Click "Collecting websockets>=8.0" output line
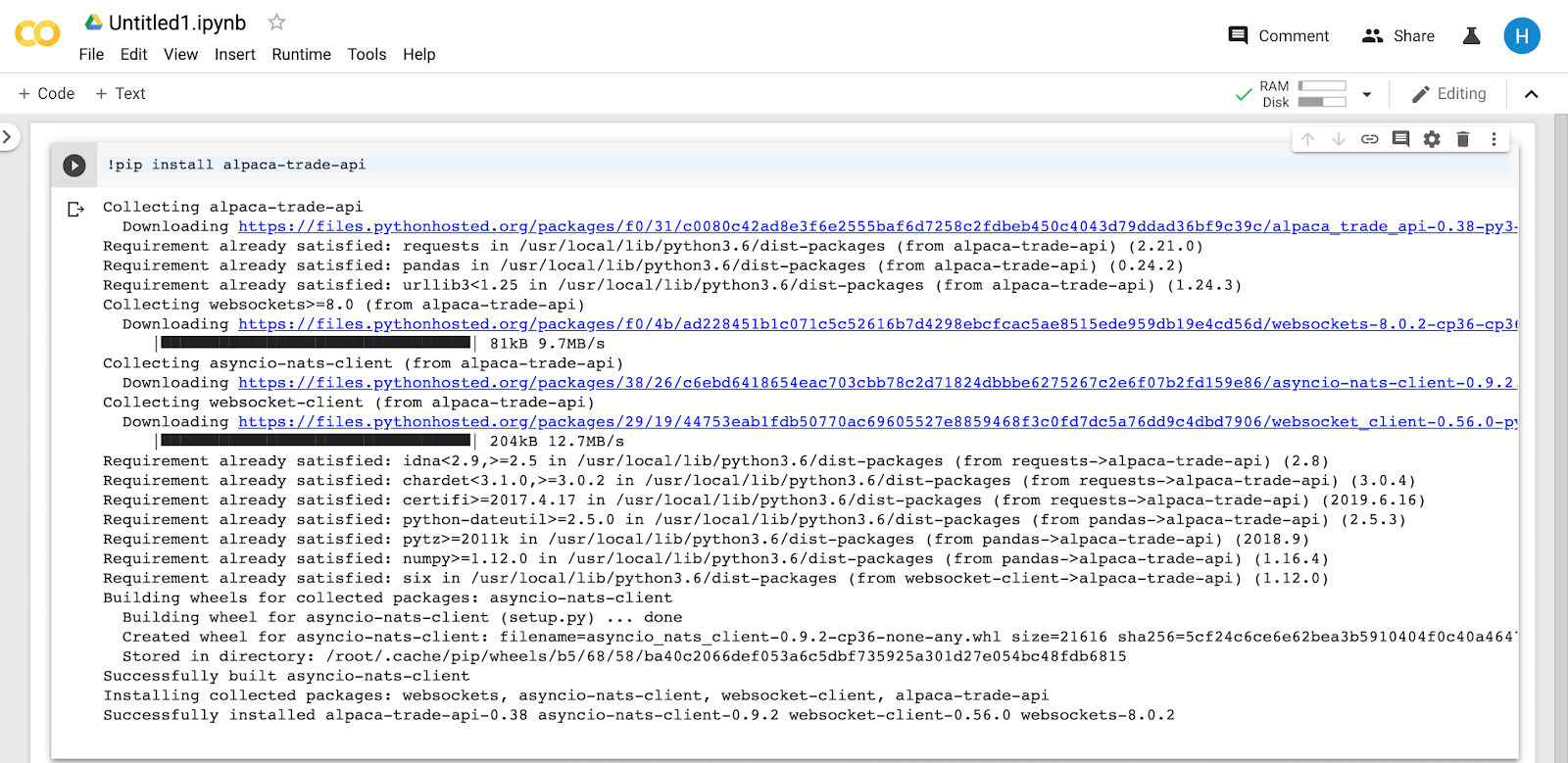The height and width of the screenshot is (763, 1568). point(344,306)
